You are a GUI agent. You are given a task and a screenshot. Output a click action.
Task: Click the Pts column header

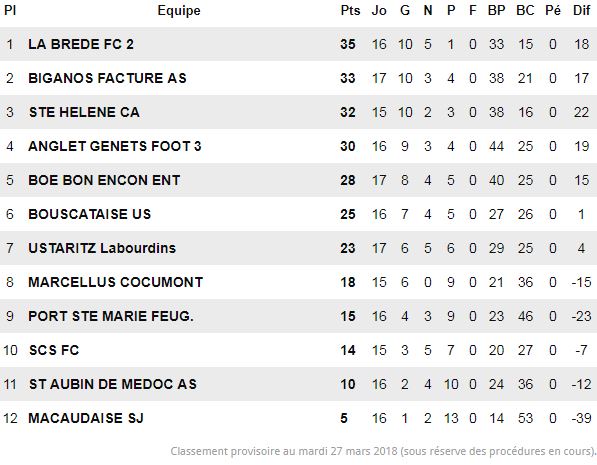pyautogui.click(x=350, y=10)
